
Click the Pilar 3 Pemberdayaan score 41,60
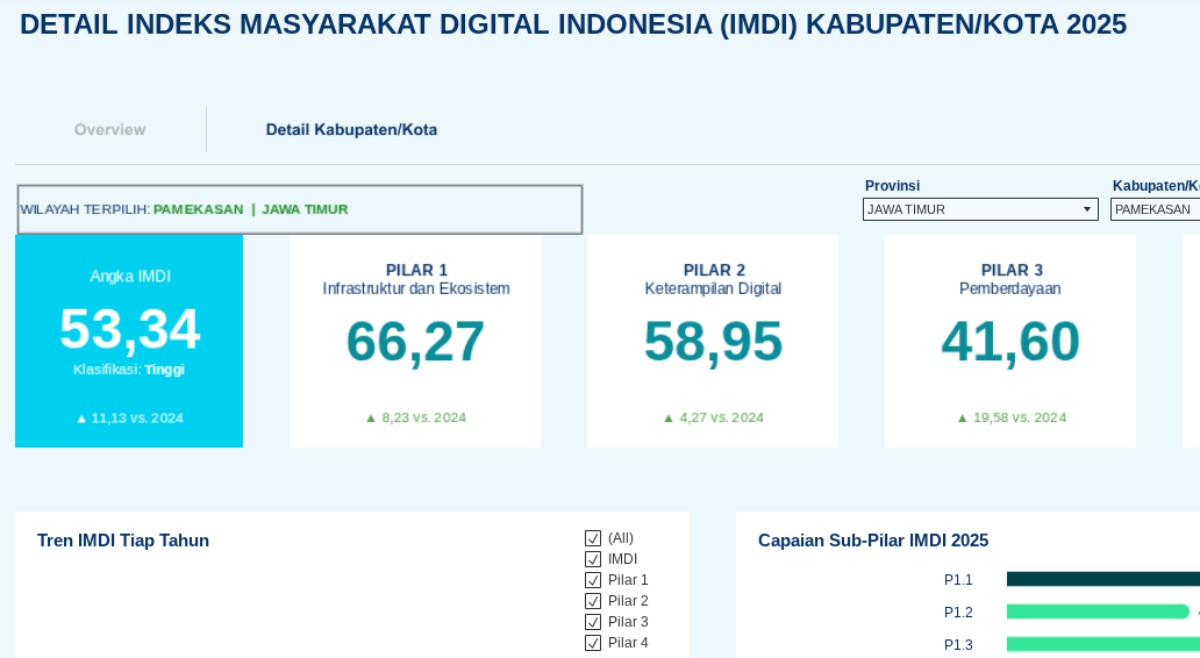[x=1010, y=342]
